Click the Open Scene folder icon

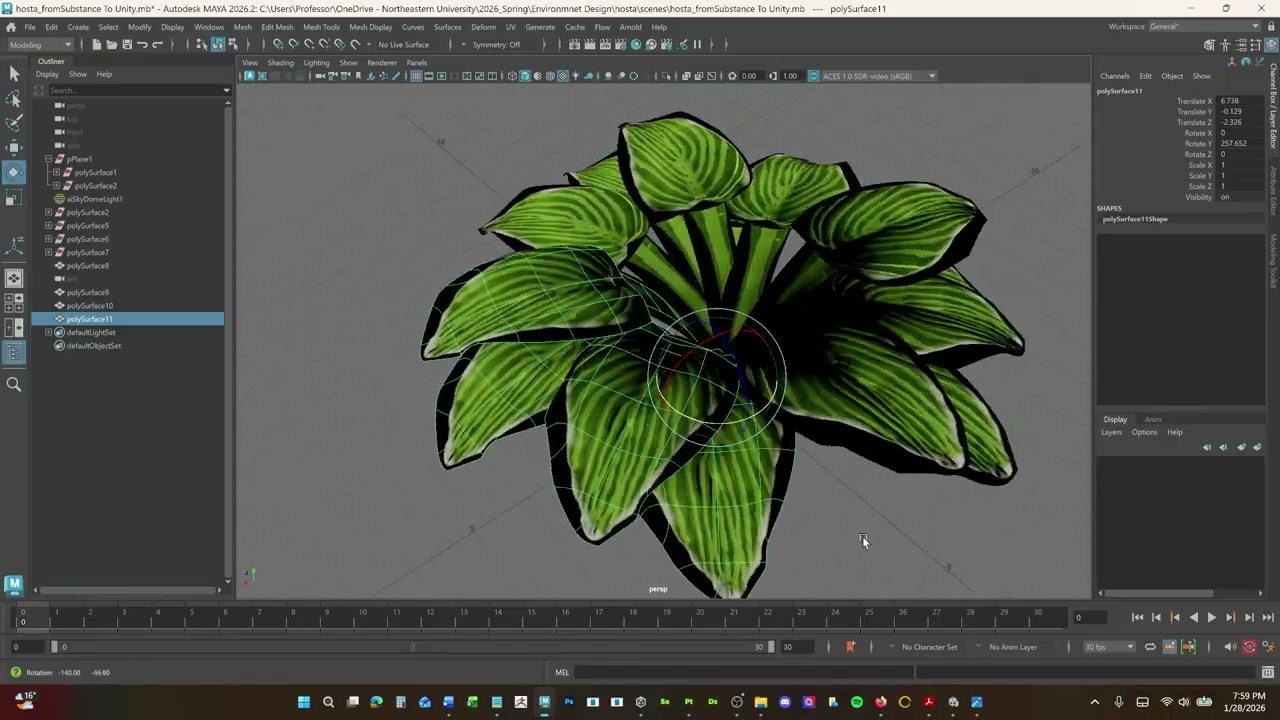click(x=111, y=44)
